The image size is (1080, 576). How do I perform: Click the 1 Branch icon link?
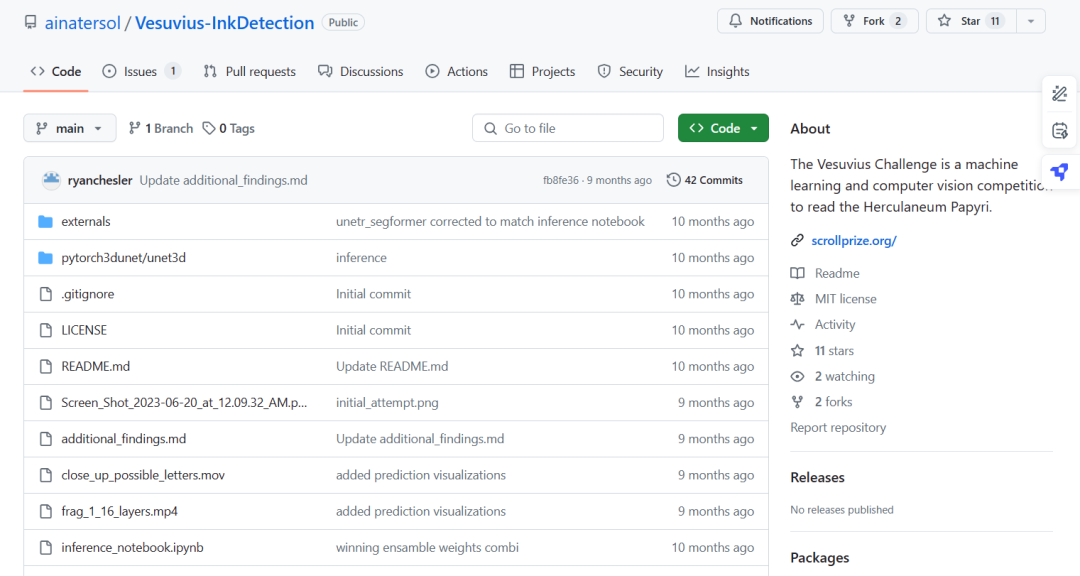[x=135, y=128]
